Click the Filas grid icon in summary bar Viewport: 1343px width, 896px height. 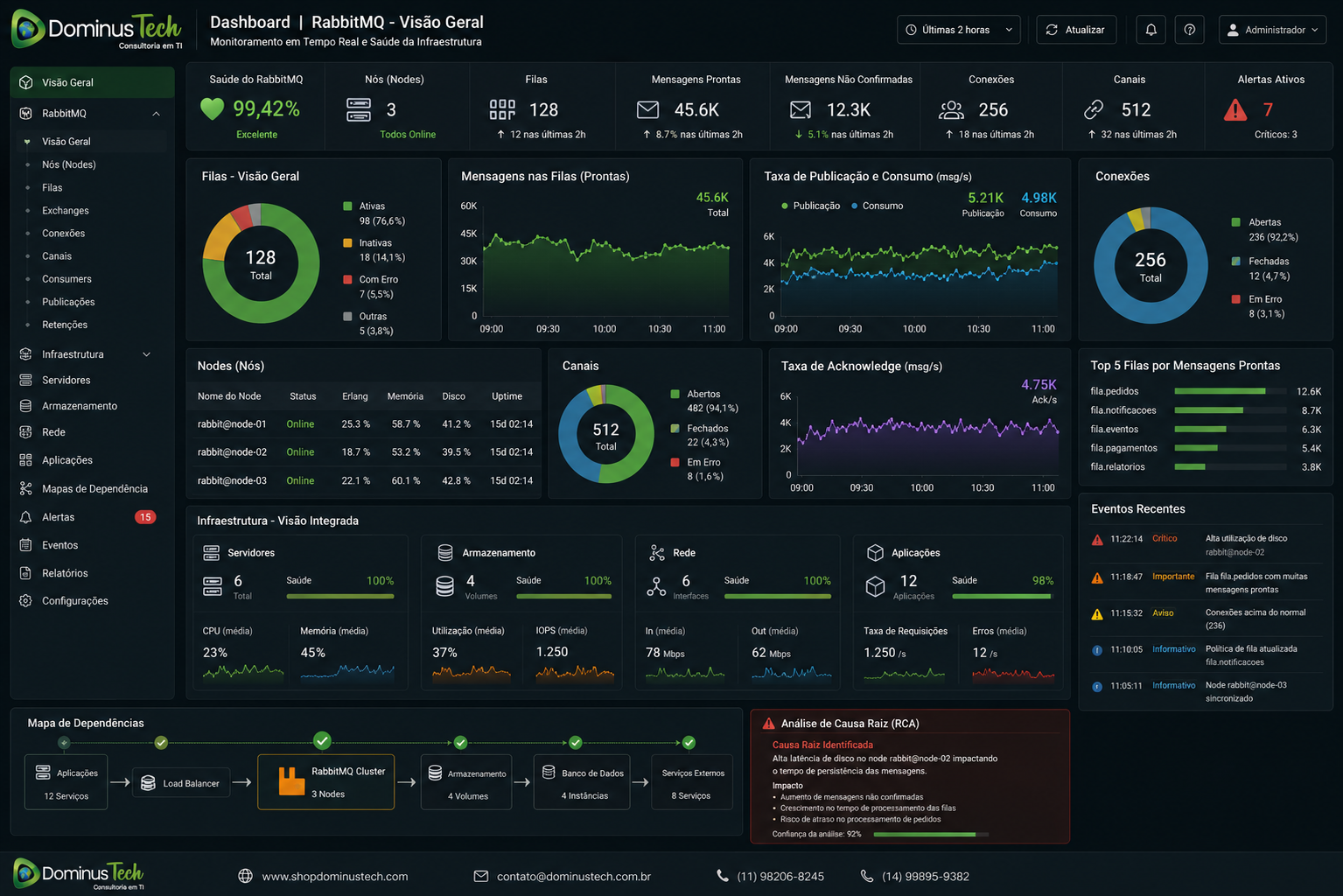click(502, 109)
